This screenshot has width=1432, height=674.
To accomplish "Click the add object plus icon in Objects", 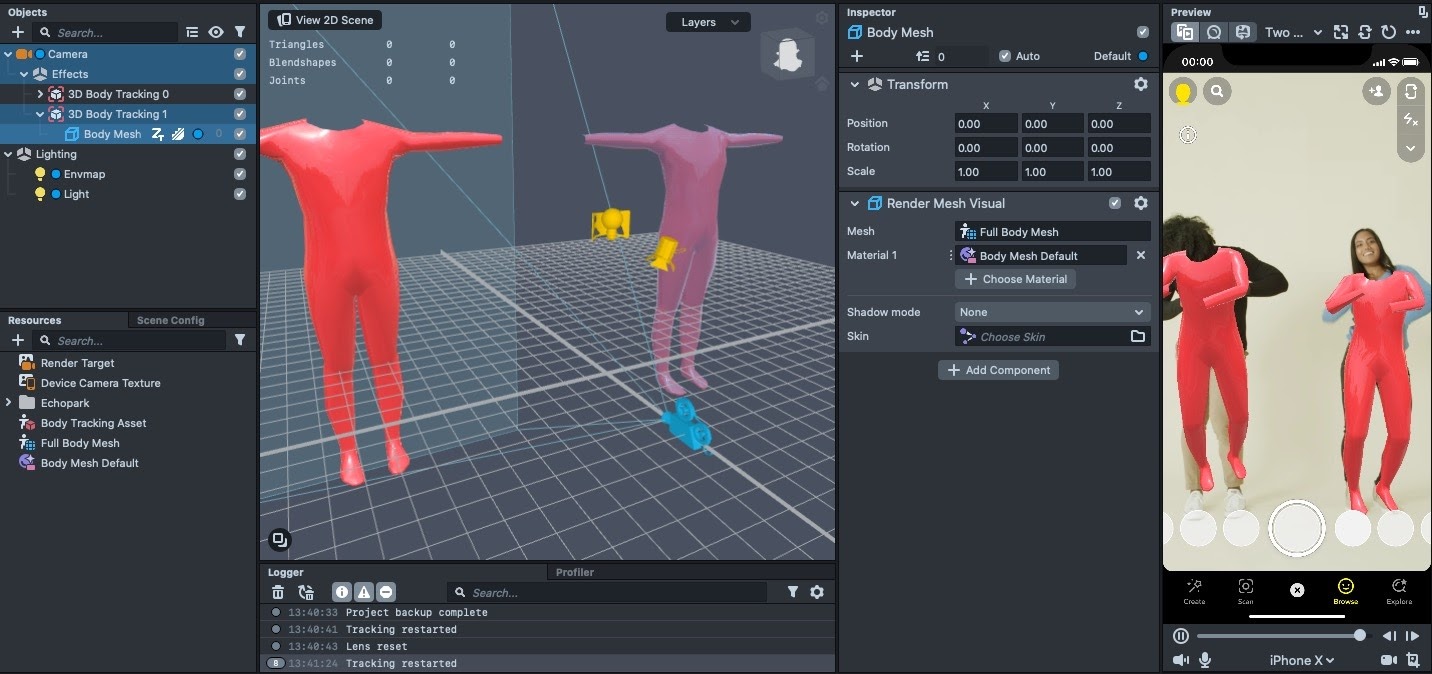I will tap(17, 32).
